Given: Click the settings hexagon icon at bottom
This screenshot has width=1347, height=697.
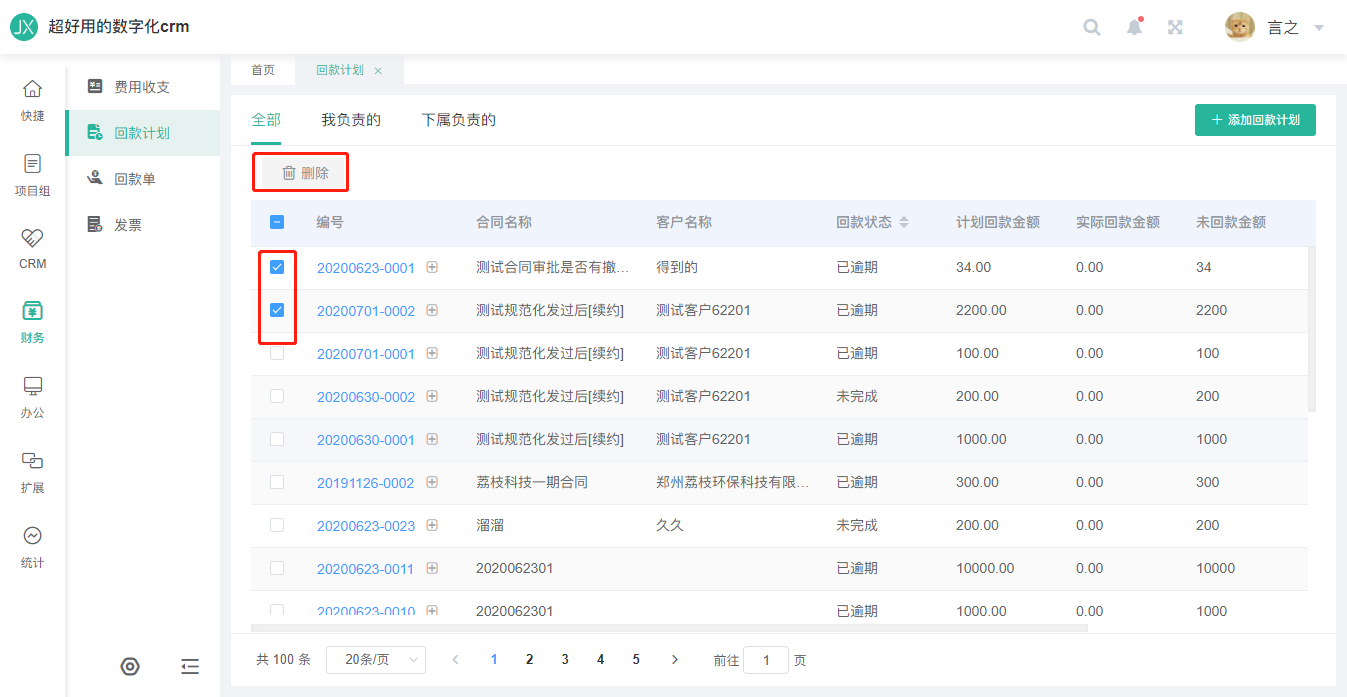Looking at the screenshot, I should (130, 667).
